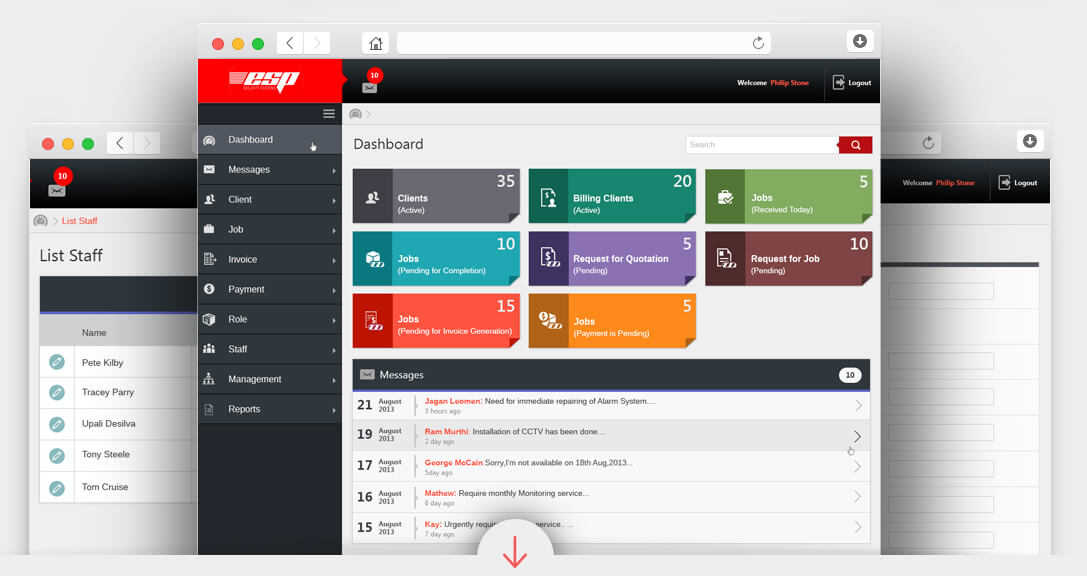Select Messages in the sidebar
The height and width of the screenshot is (576, 1087).
270,169
